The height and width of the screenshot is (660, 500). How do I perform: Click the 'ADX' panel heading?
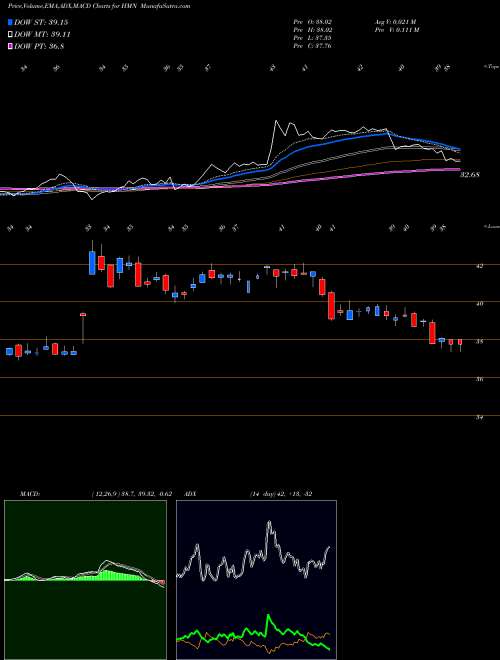tap(191, 493)
